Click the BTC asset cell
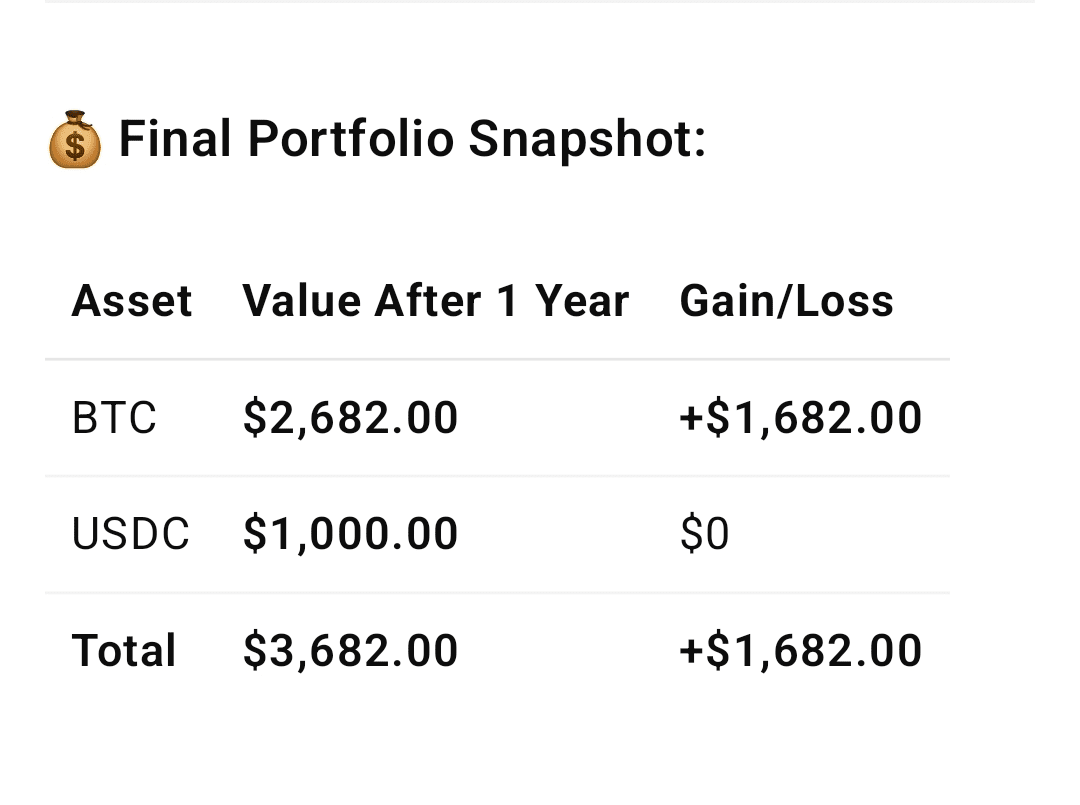The image size is (1080, 805). pos(114,418)
